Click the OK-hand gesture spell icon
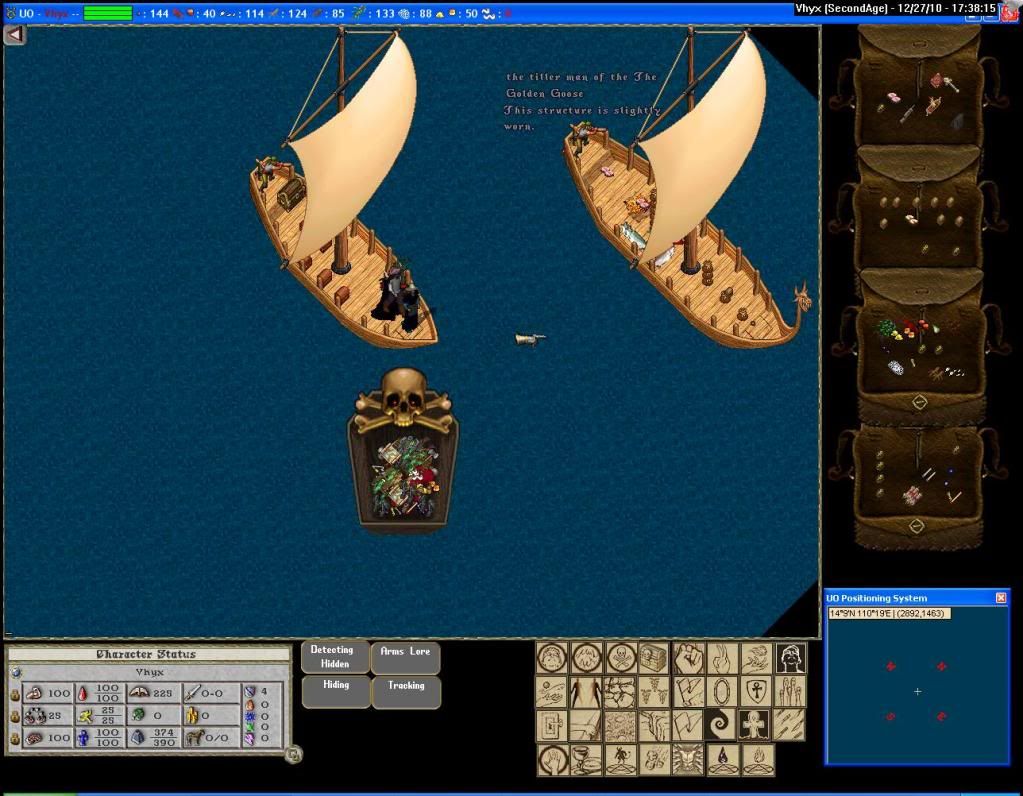 click(723, 658)
